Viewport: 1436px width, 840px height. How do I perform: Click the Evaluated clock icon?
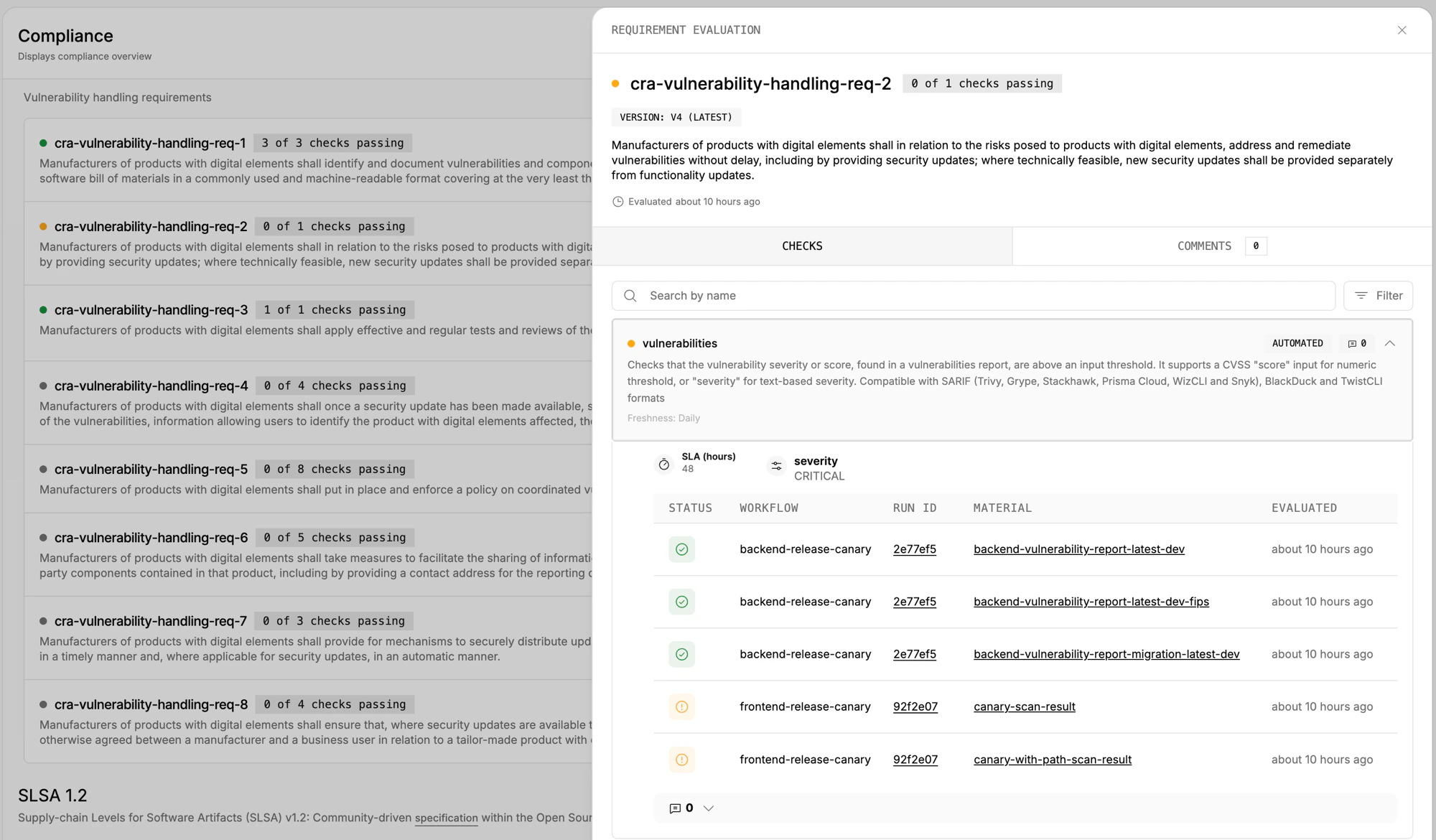click(x=617, y=202)
